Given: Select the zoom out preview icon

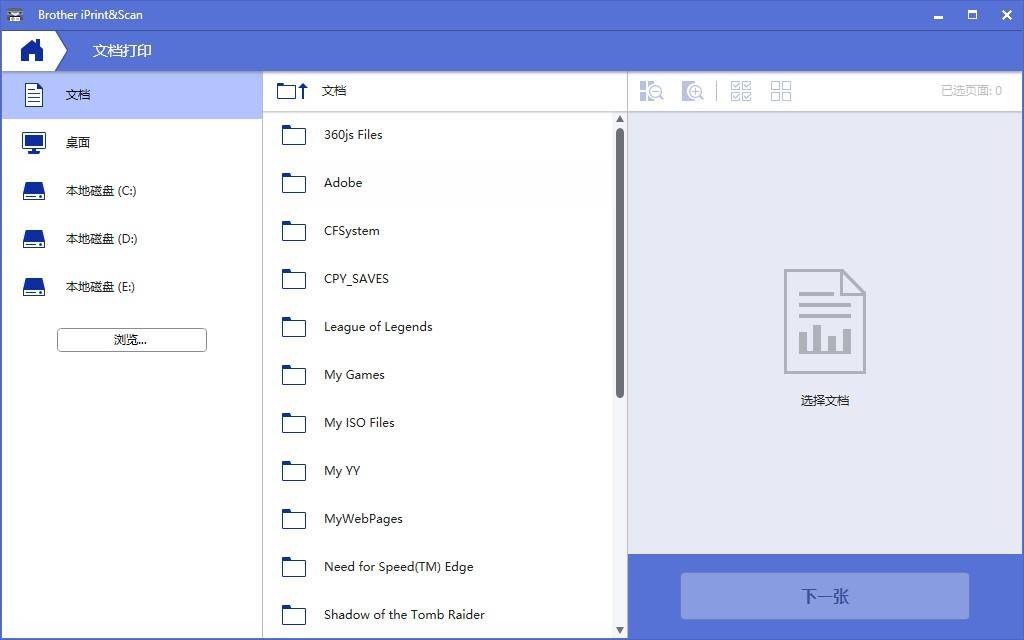Looking at the screenshot, I should [x=651, y=91].
